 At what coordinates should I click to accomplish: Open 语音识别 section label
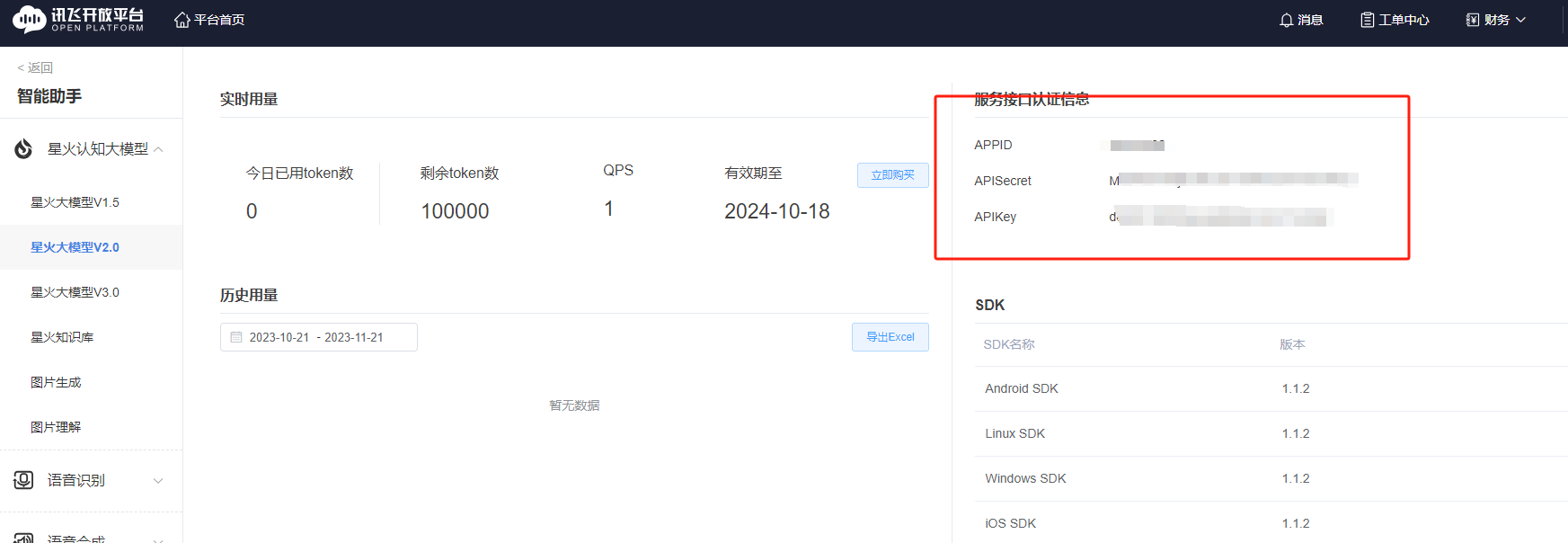(76, 480)
